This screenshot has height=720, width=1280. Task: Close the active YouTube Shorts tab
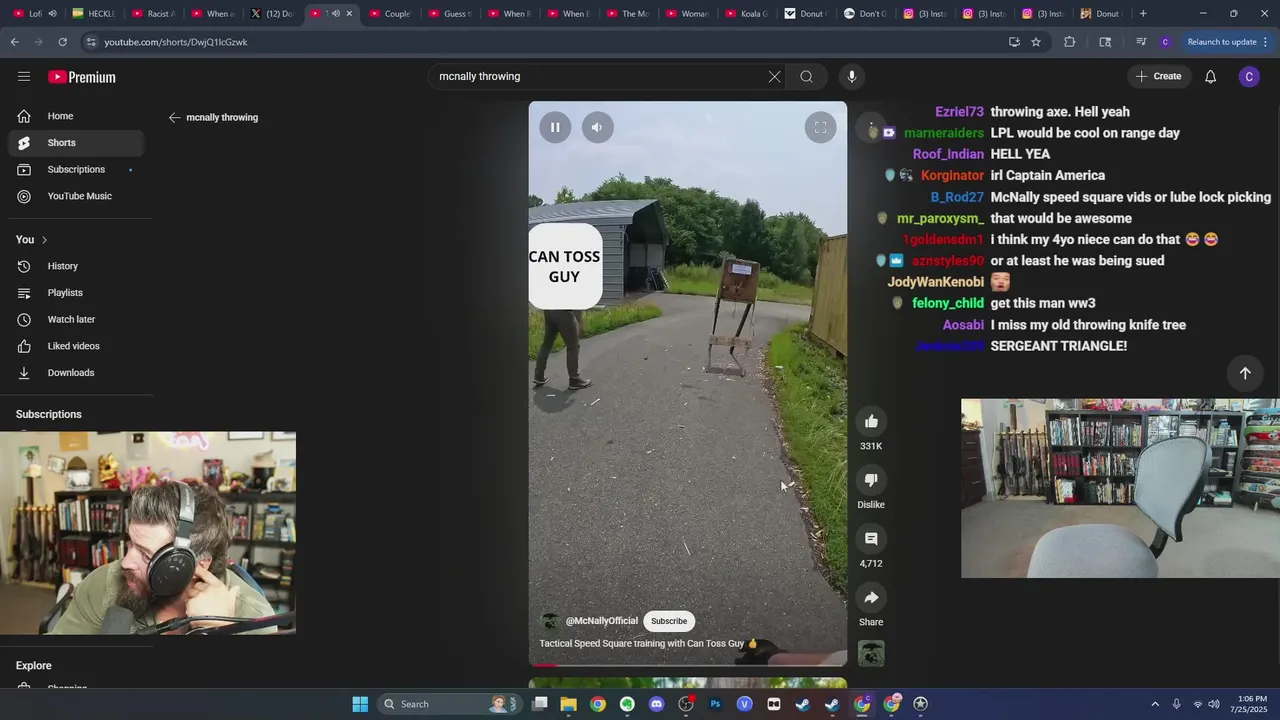tap(349, 14)
